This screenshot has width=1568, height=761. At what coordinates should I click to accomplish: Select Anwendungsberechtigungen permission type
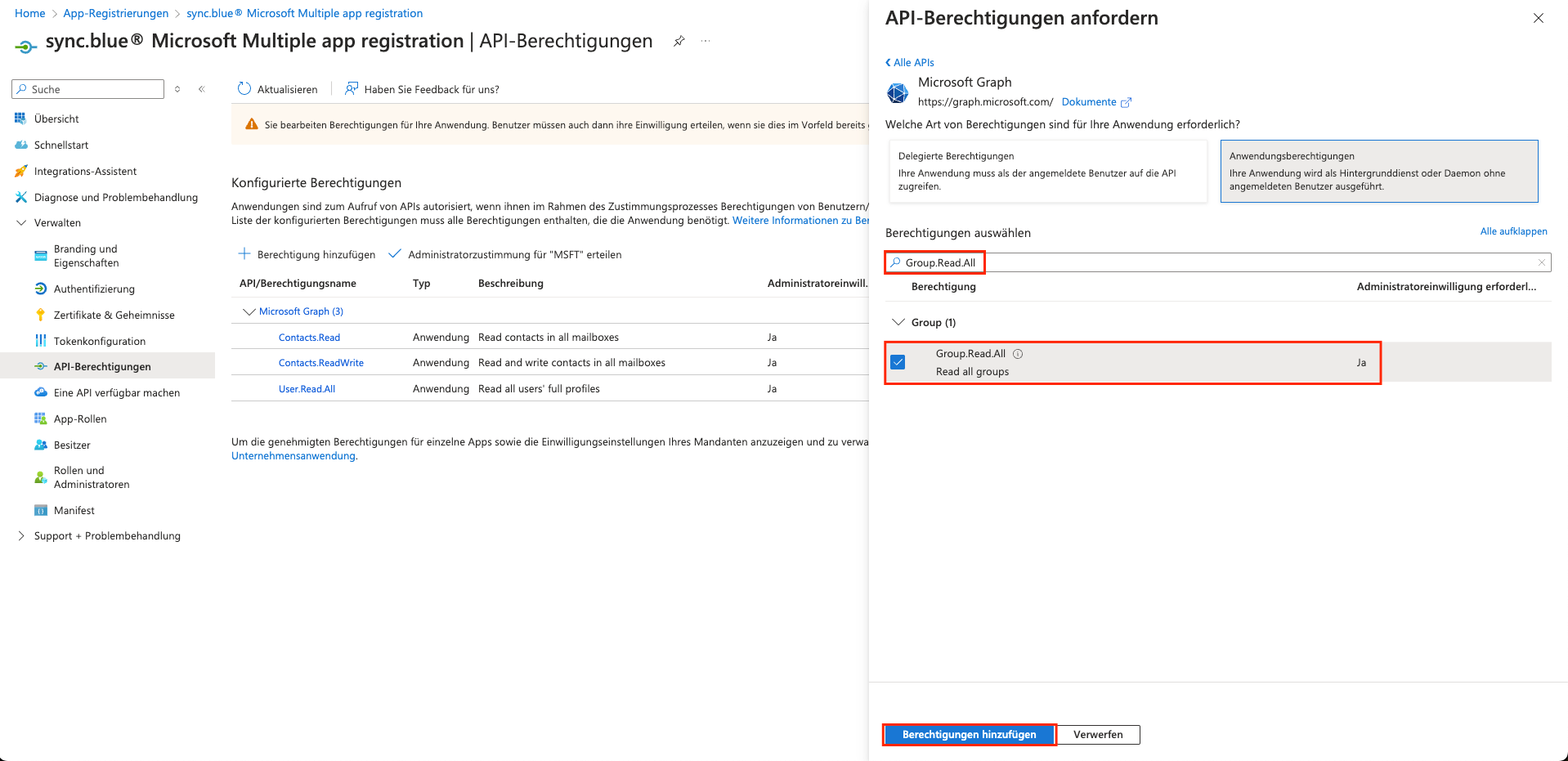point(1378,171)
